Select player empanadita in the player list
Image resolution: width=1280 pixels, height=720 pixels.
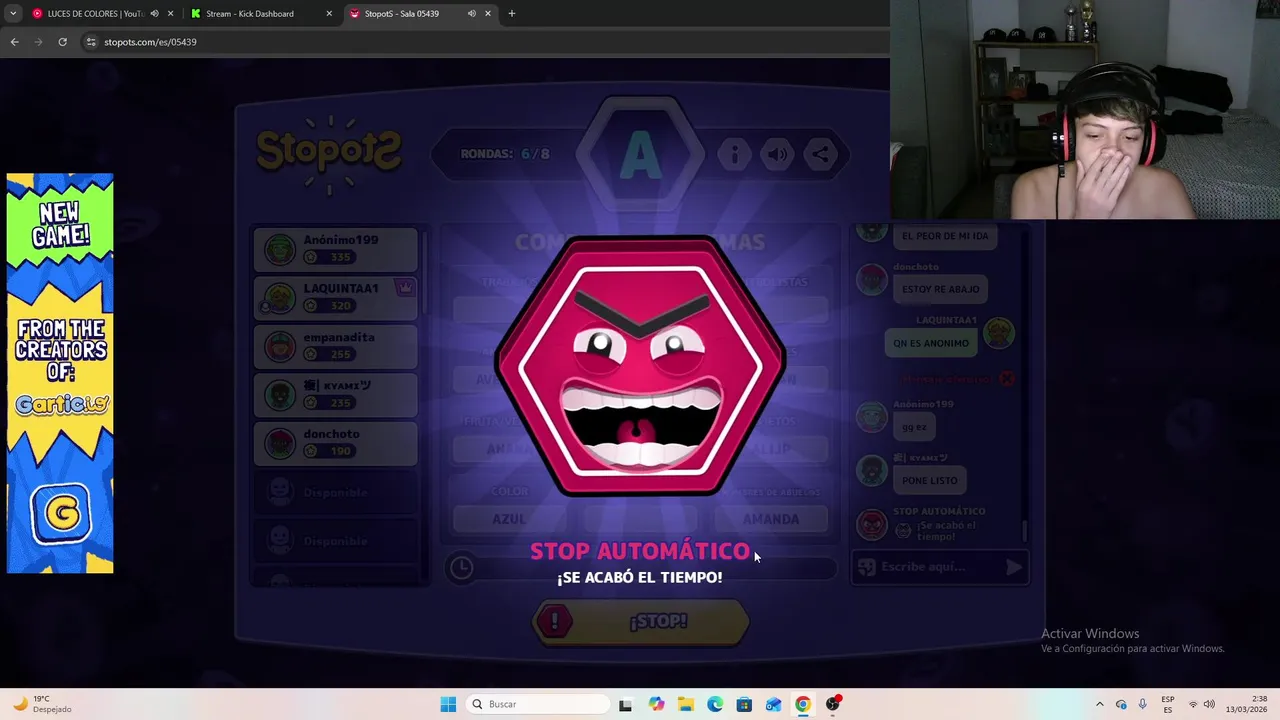click(335, 346)
